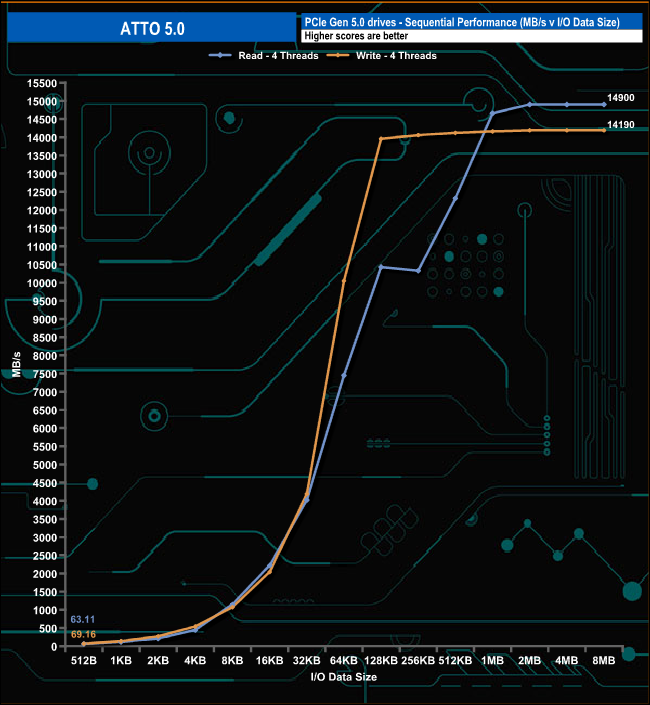Select the ATTO 5.0 title banner

point(150,30)
